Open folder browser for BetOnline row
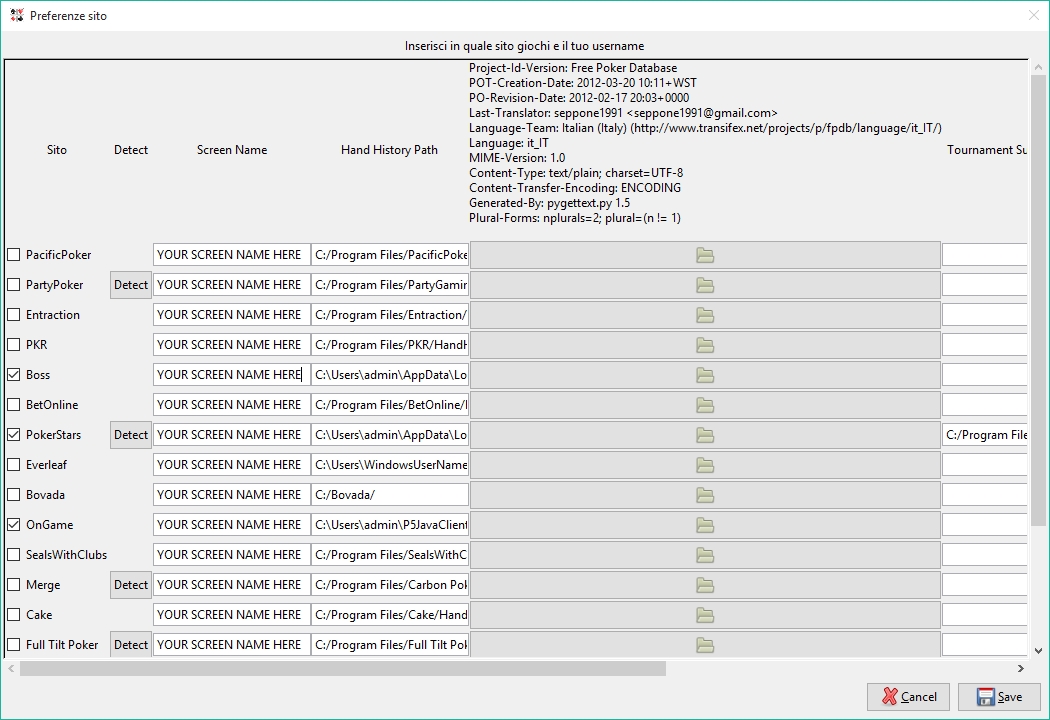This screenshot has width=1050, height=720. click(705, 405)
